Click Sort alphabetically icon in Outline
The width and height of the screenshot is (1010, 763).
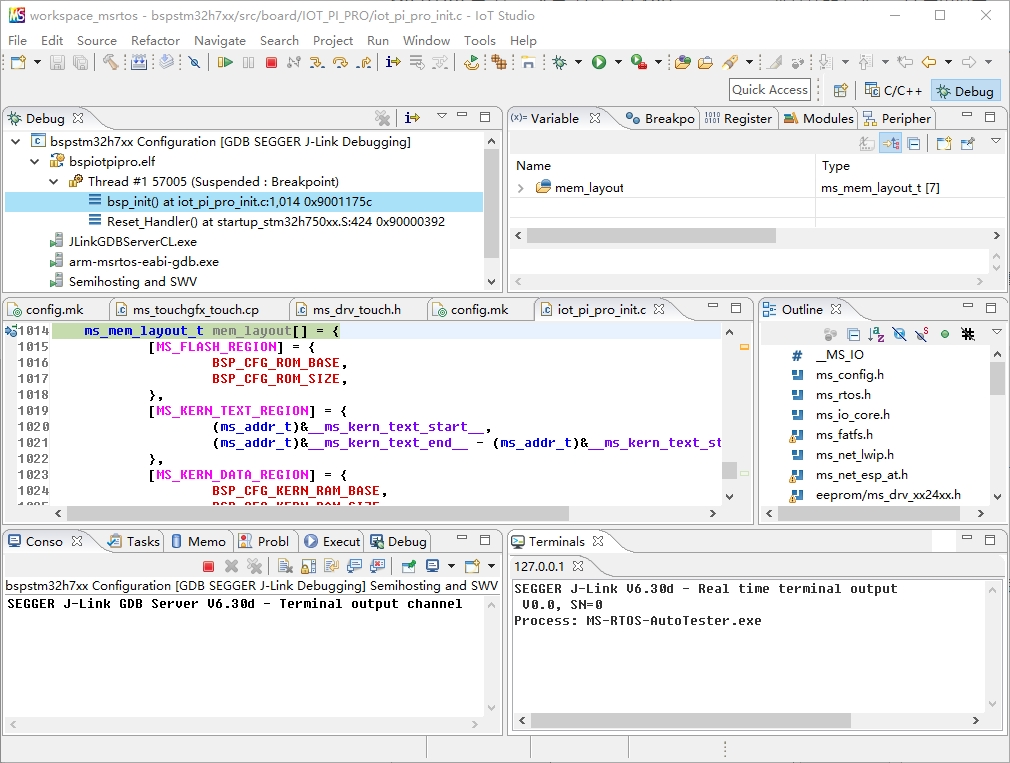pos(876,334)
